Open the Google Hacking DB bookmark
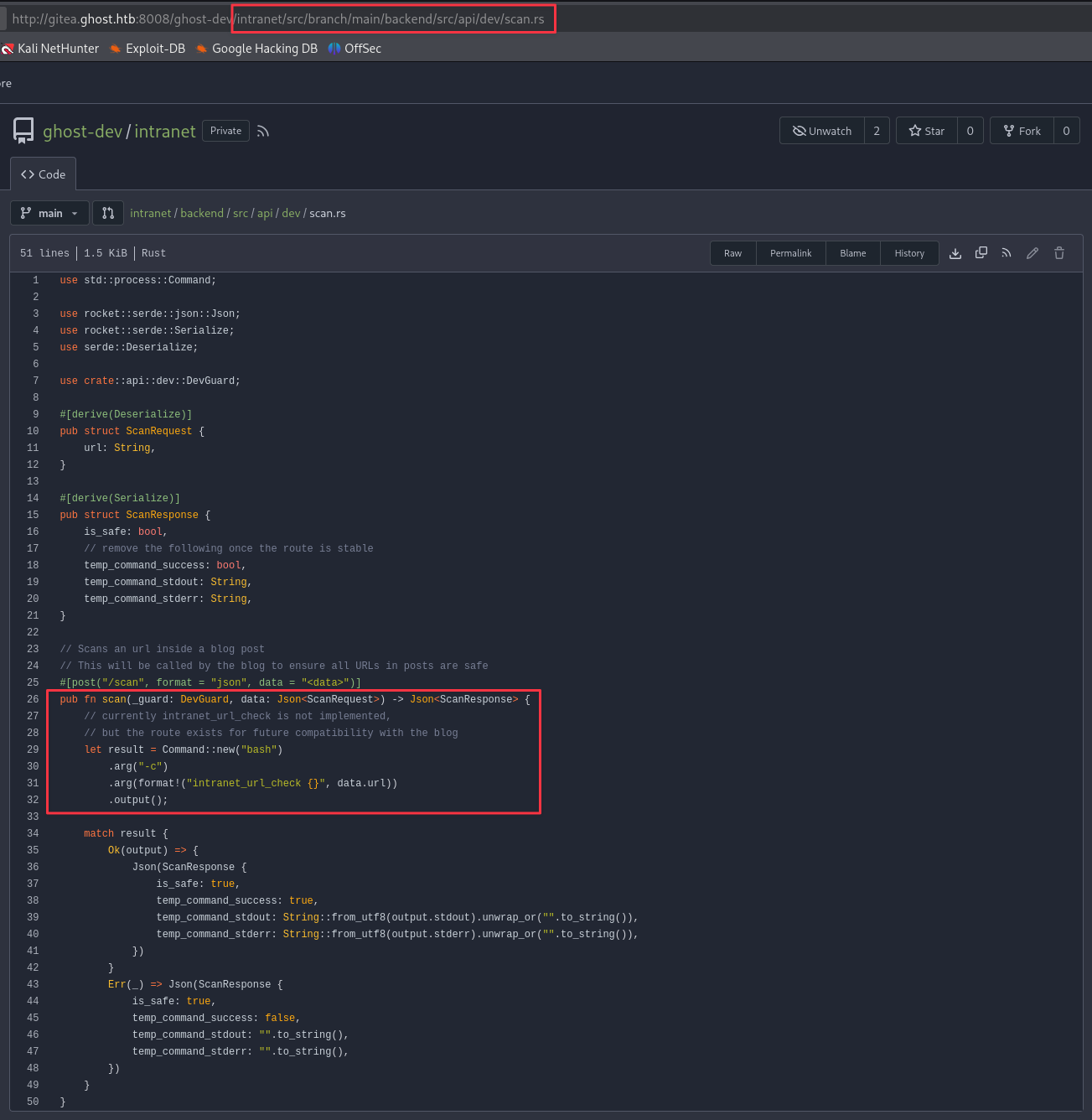 [256, 49]
